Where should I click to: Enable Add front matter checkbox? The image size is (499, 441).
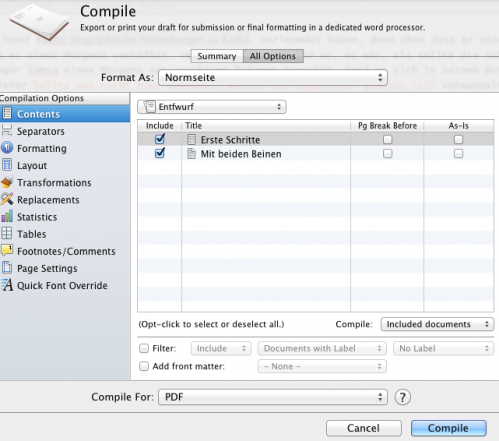tap(144, 366)
